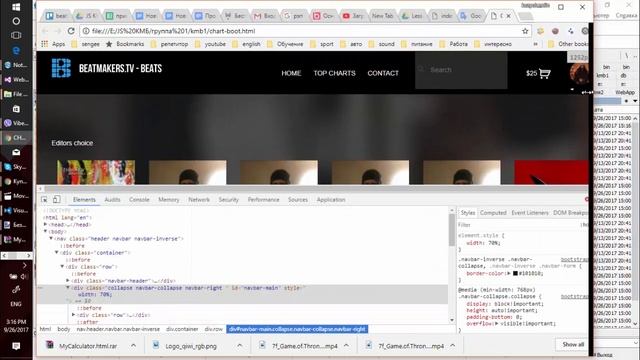
Task: Open options for MyCalculator.html.rar download
Action: click(133, 346)
